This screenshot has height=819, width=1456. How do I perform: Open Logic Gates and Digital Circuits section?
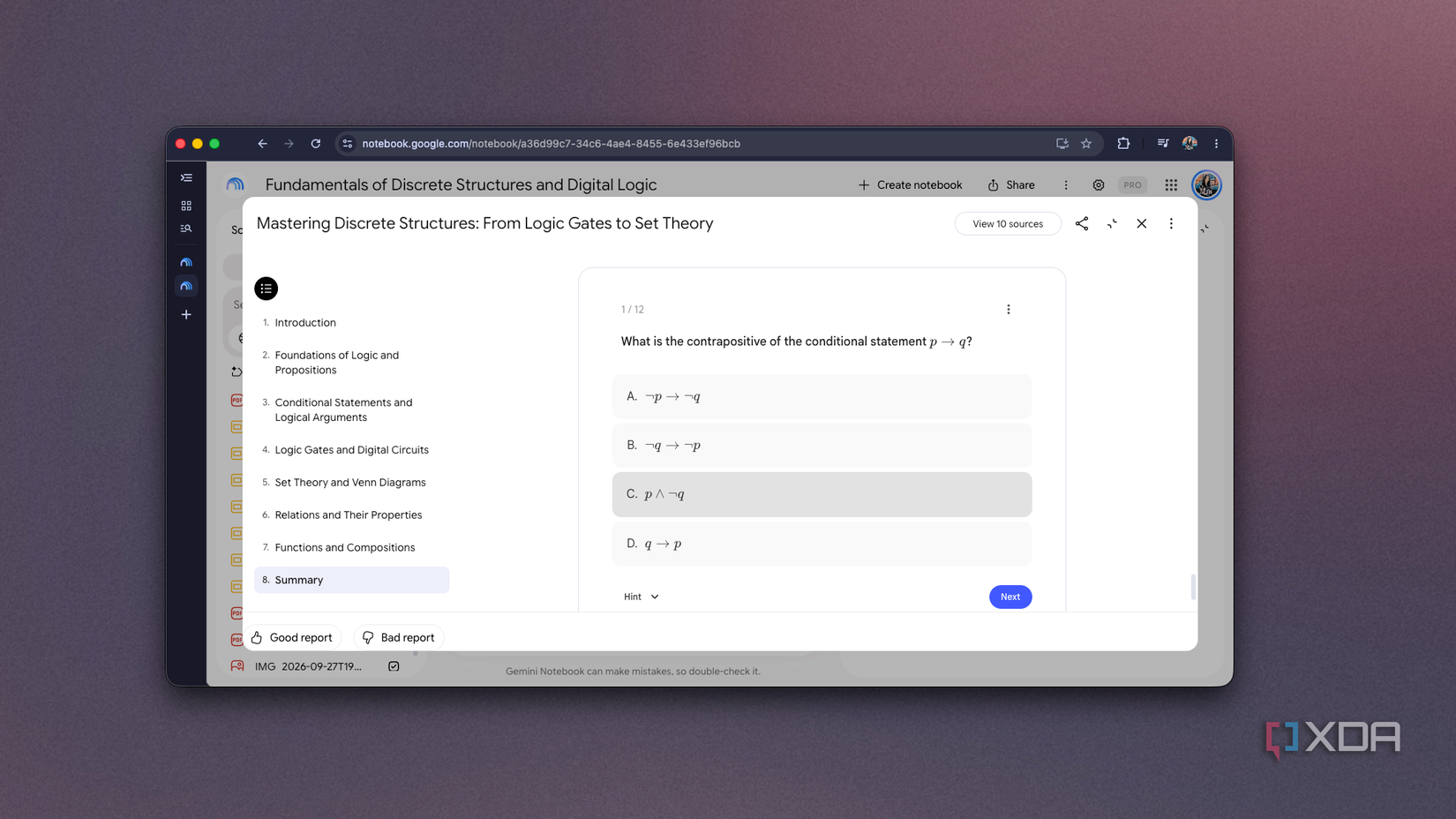coord(352,450)
